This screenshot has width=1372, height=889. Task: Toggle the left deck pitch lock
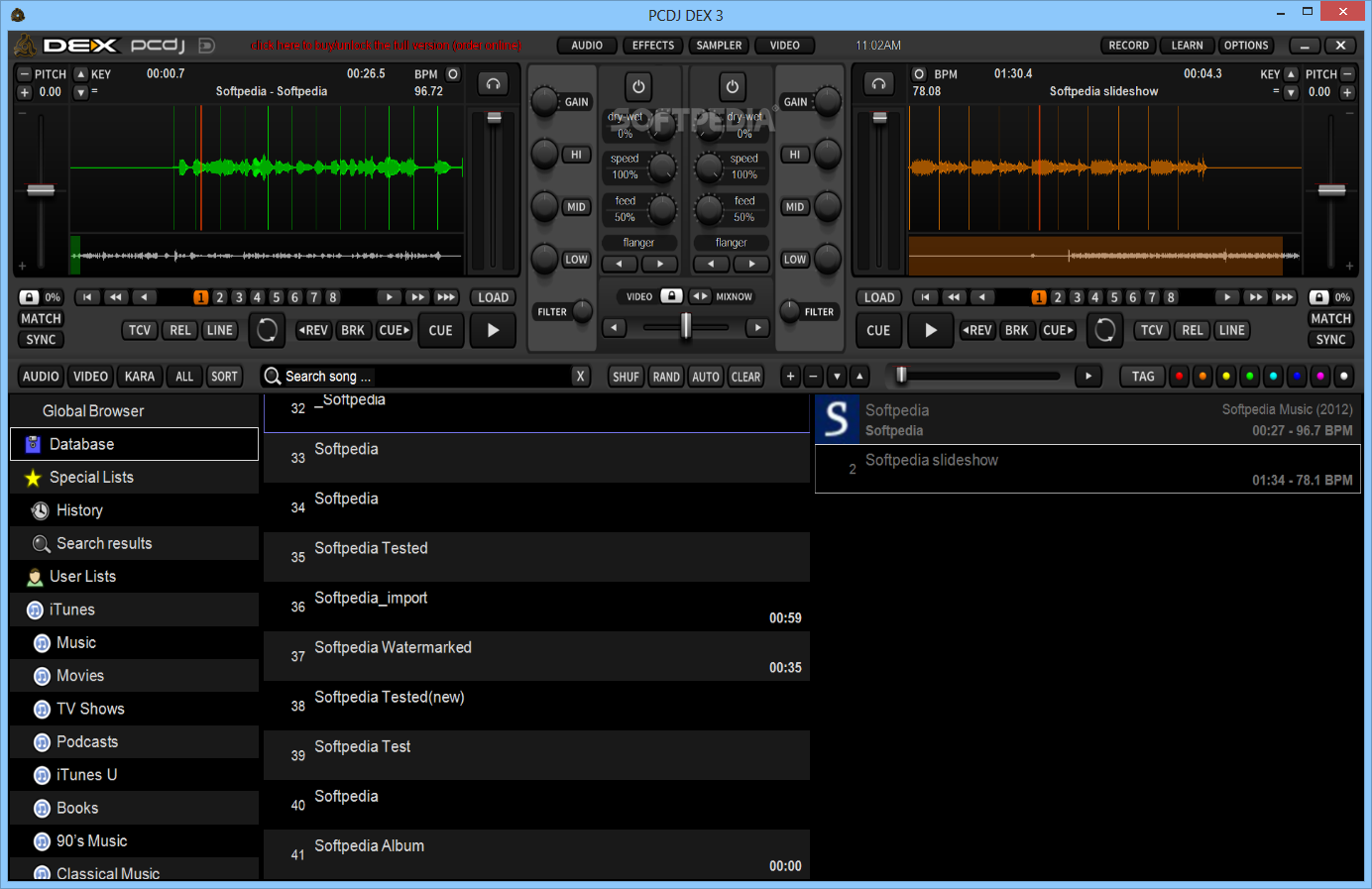[30, 297]
